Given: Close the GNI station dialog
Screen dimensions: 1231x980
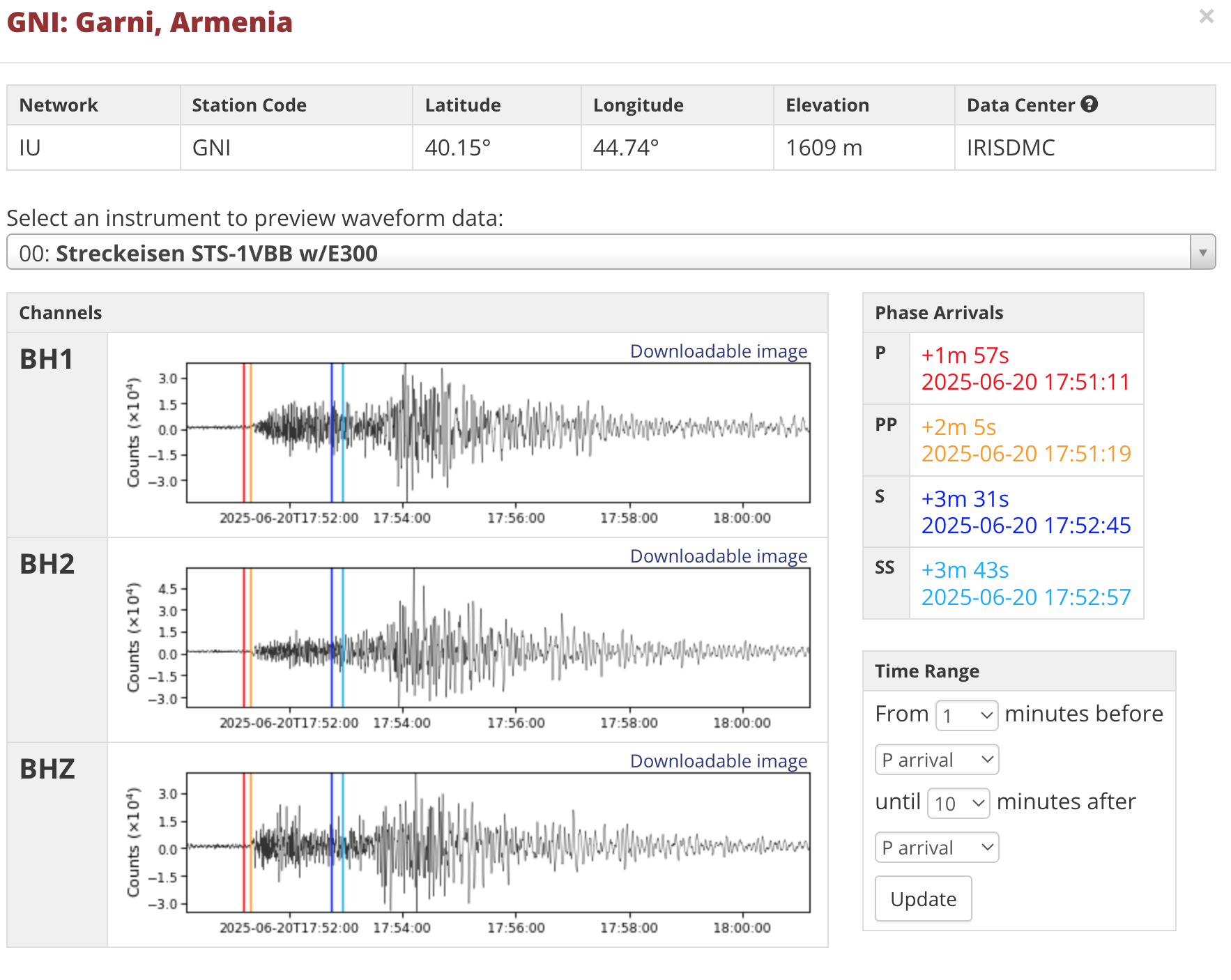Looking at the screenshot, I should coord(1206,16).
